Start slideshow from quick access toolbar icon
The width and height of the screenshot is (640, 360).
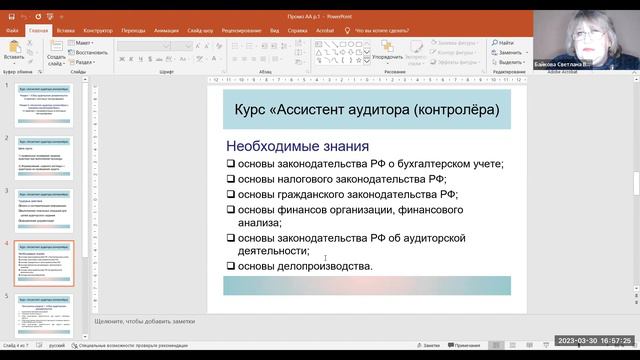tap(50, 17)
